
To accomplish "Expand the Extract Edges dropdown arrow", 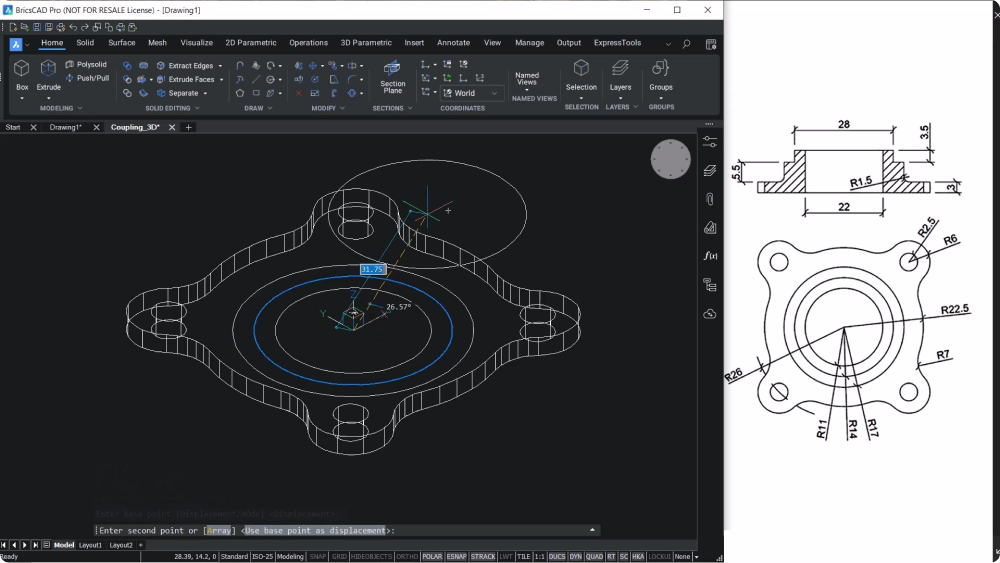I will [220, 66].
